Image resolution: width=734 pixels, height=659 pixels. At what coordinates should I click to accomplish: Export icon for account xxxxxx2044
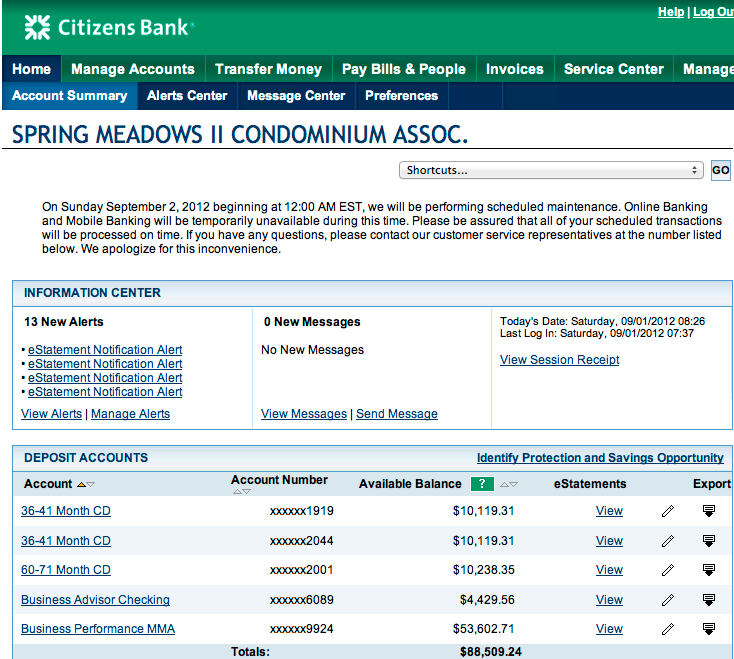(709, 541)
